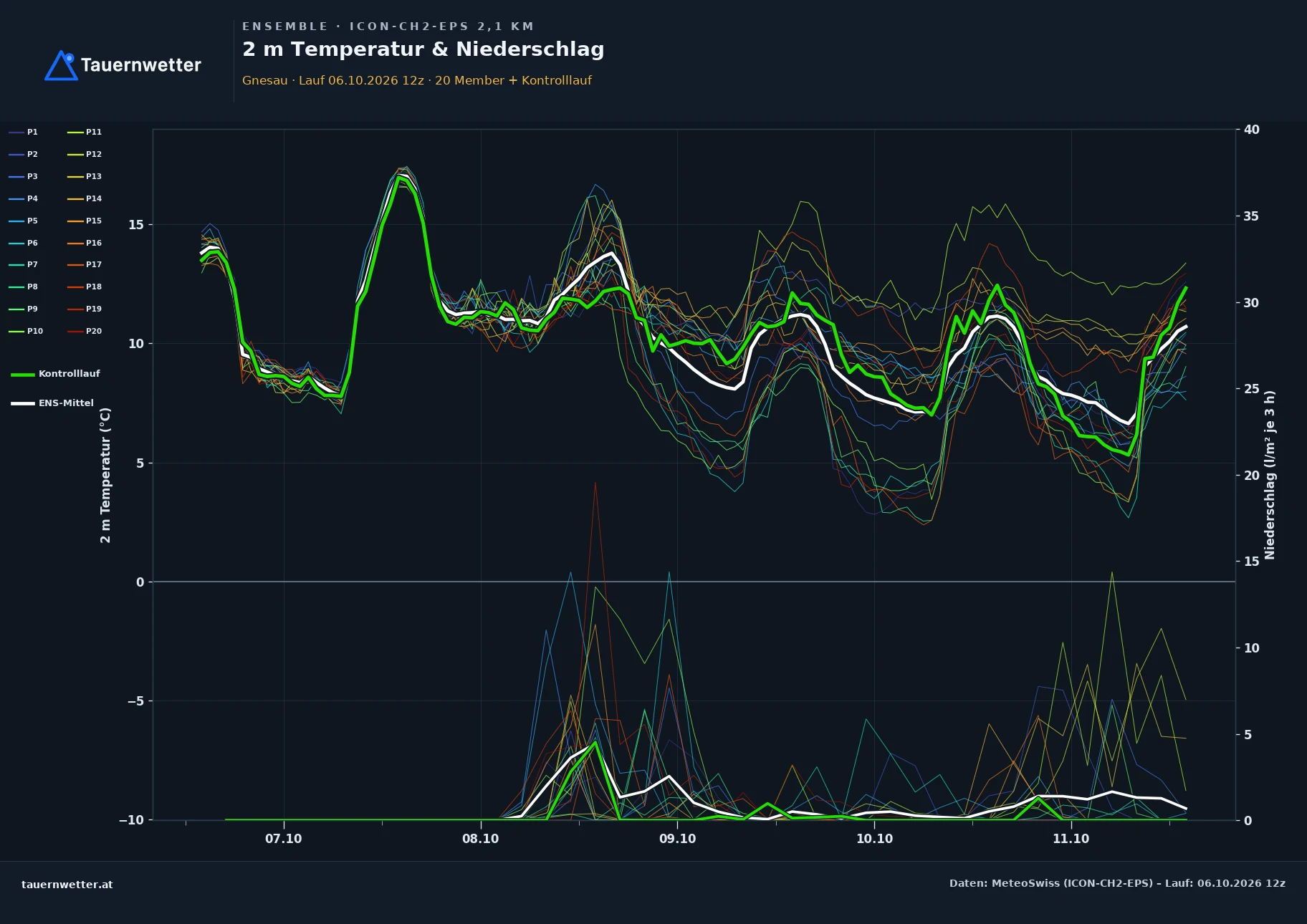Click the Tauernwetter triangle logo icon

[x=62, y=65]
